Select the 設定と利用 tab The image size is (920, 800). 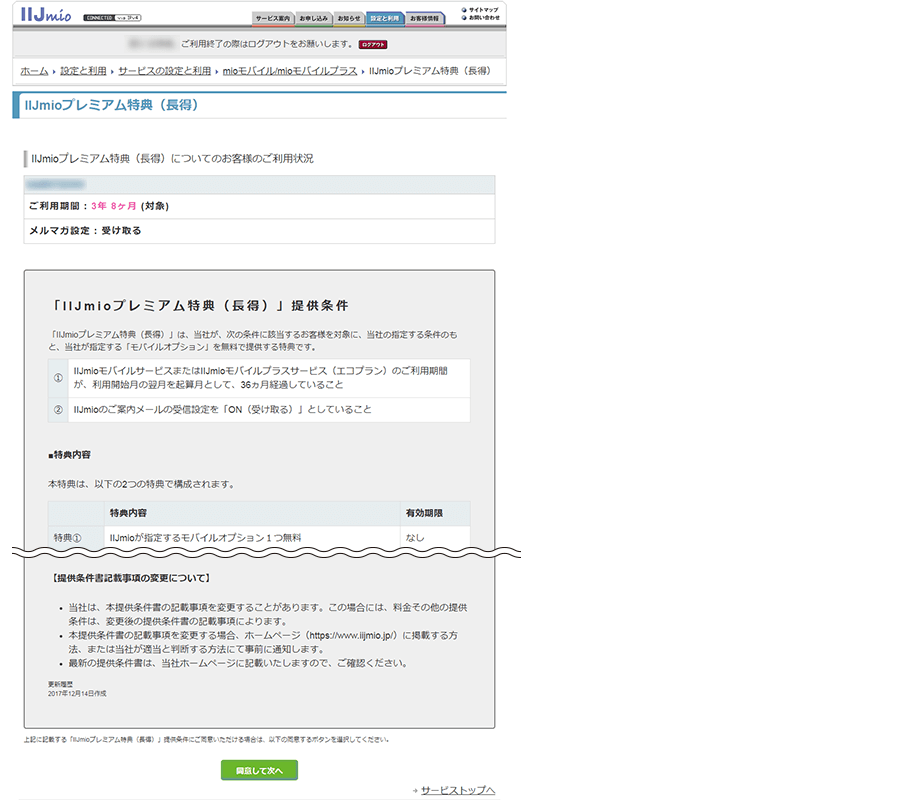385,18
